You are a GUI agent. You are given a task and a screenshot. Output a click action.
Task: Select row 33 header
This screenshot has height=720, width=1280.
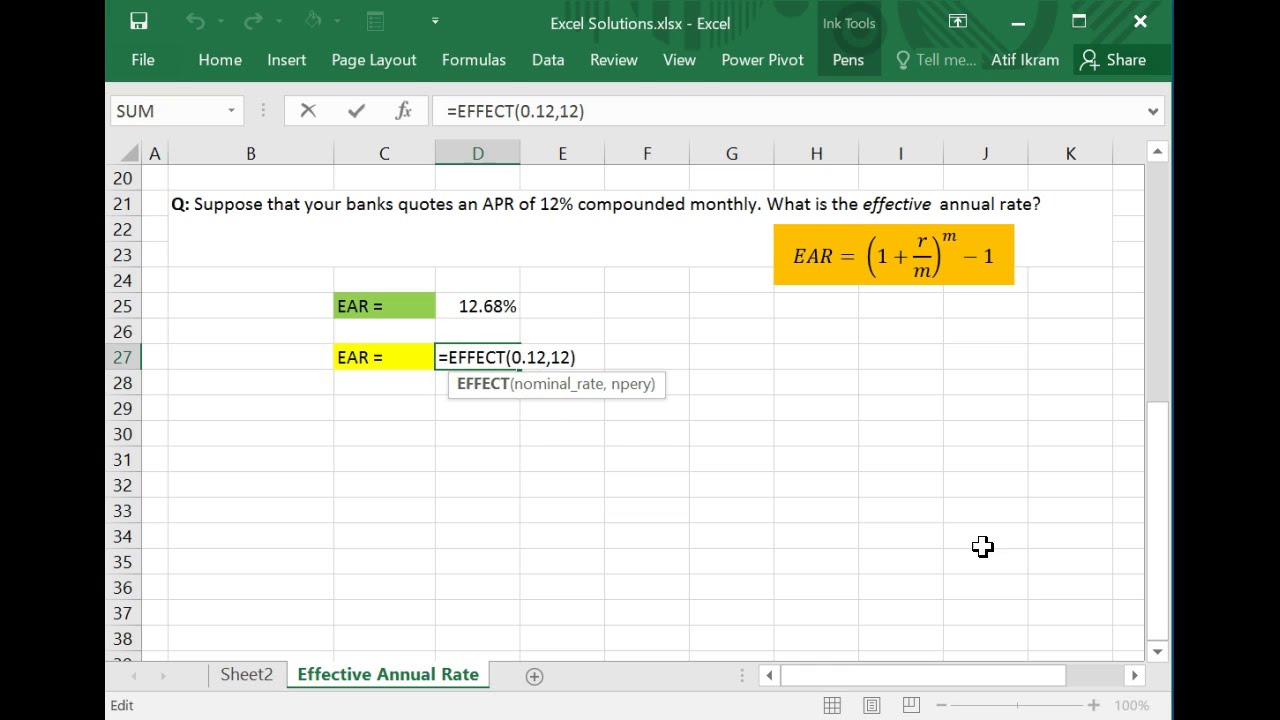click(x=123, y=511)
